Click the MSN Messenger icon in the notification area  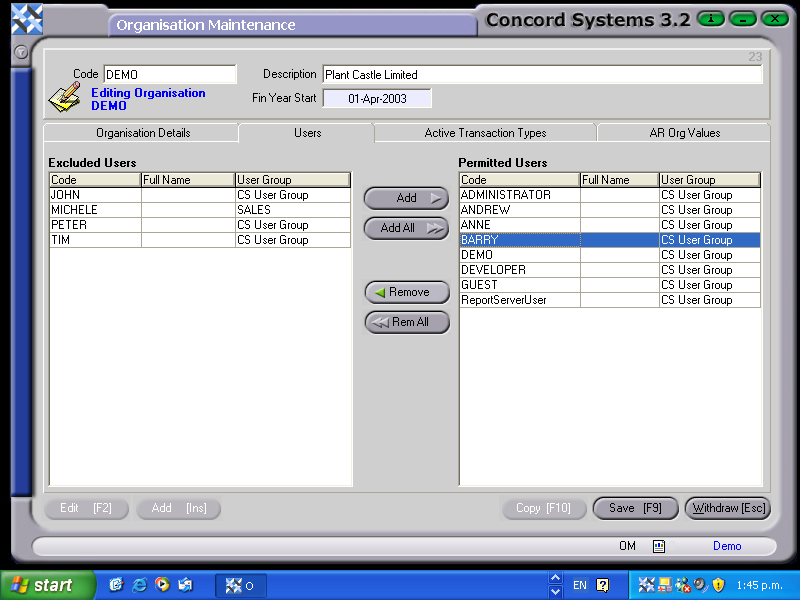click(x=680, y=584)
